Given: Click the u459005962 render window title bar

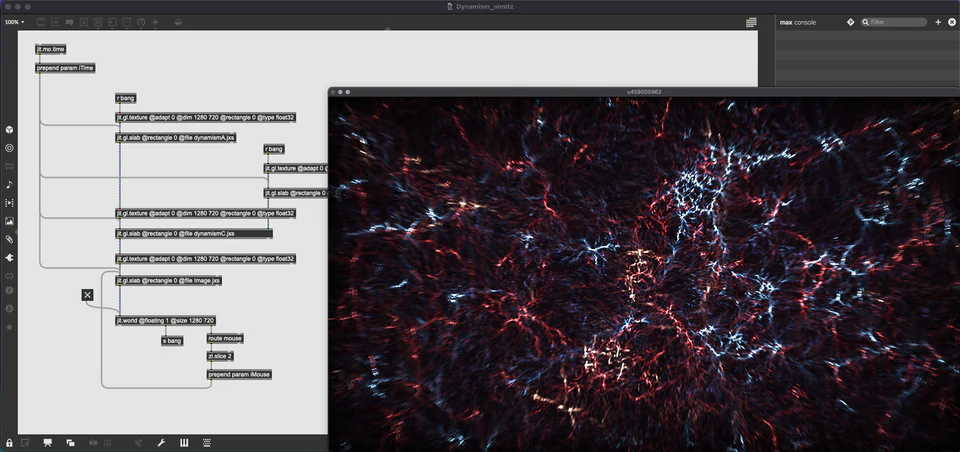Looking at the screenshot, I should pyautogui.click(x=643, y=92).
